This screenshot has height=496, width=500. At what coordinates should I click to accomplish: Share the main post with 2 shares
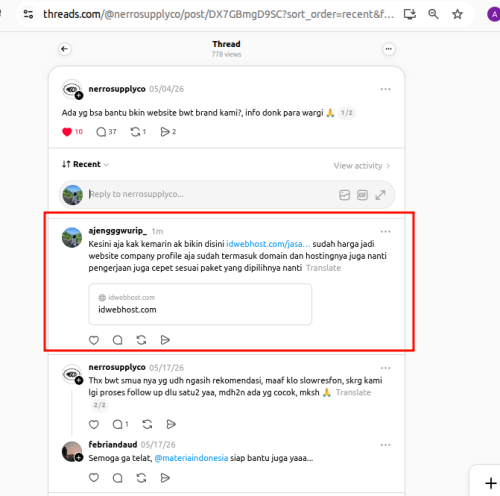pos(168,132)
